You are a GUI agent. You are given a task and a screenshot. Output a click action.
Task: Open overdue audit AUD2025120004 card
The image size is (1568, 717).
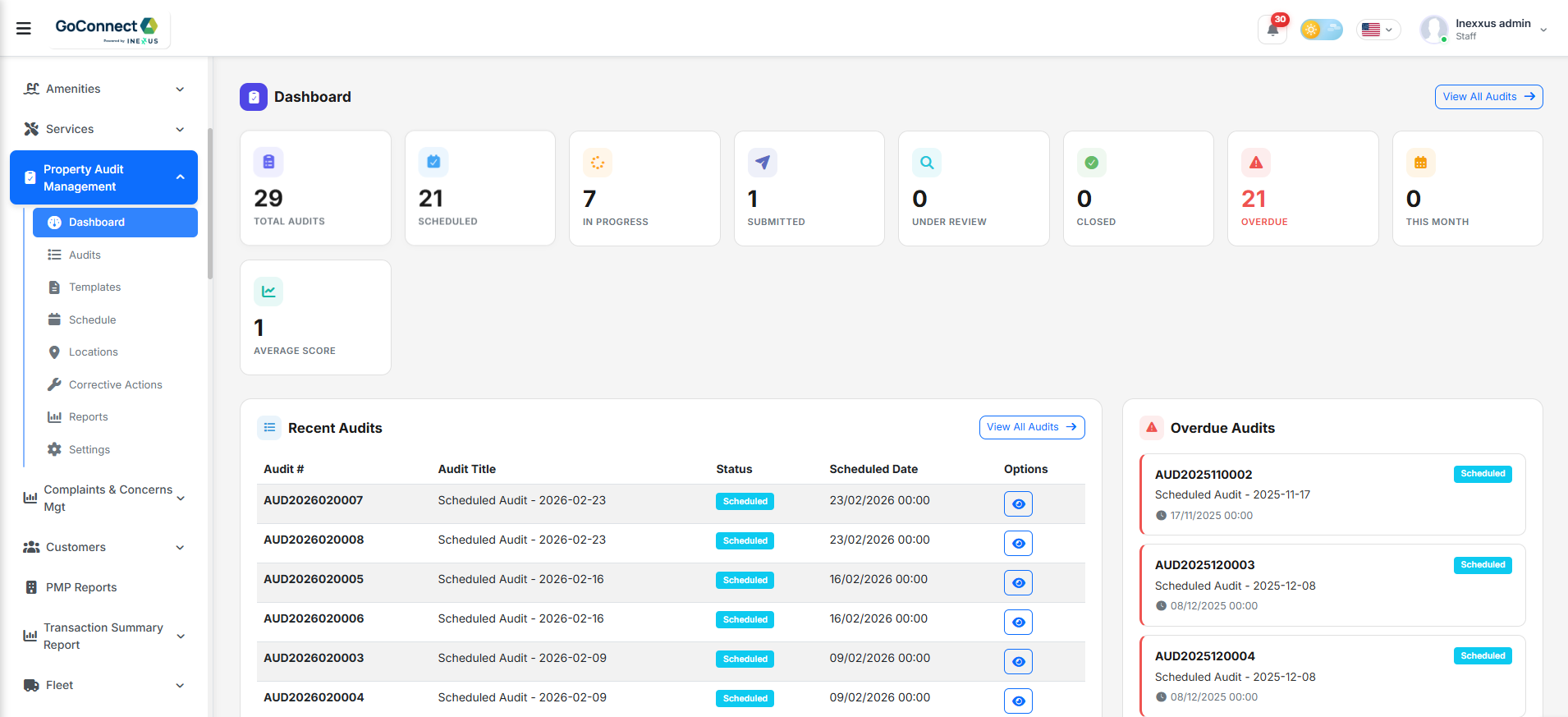click(x=1332, y=676)
